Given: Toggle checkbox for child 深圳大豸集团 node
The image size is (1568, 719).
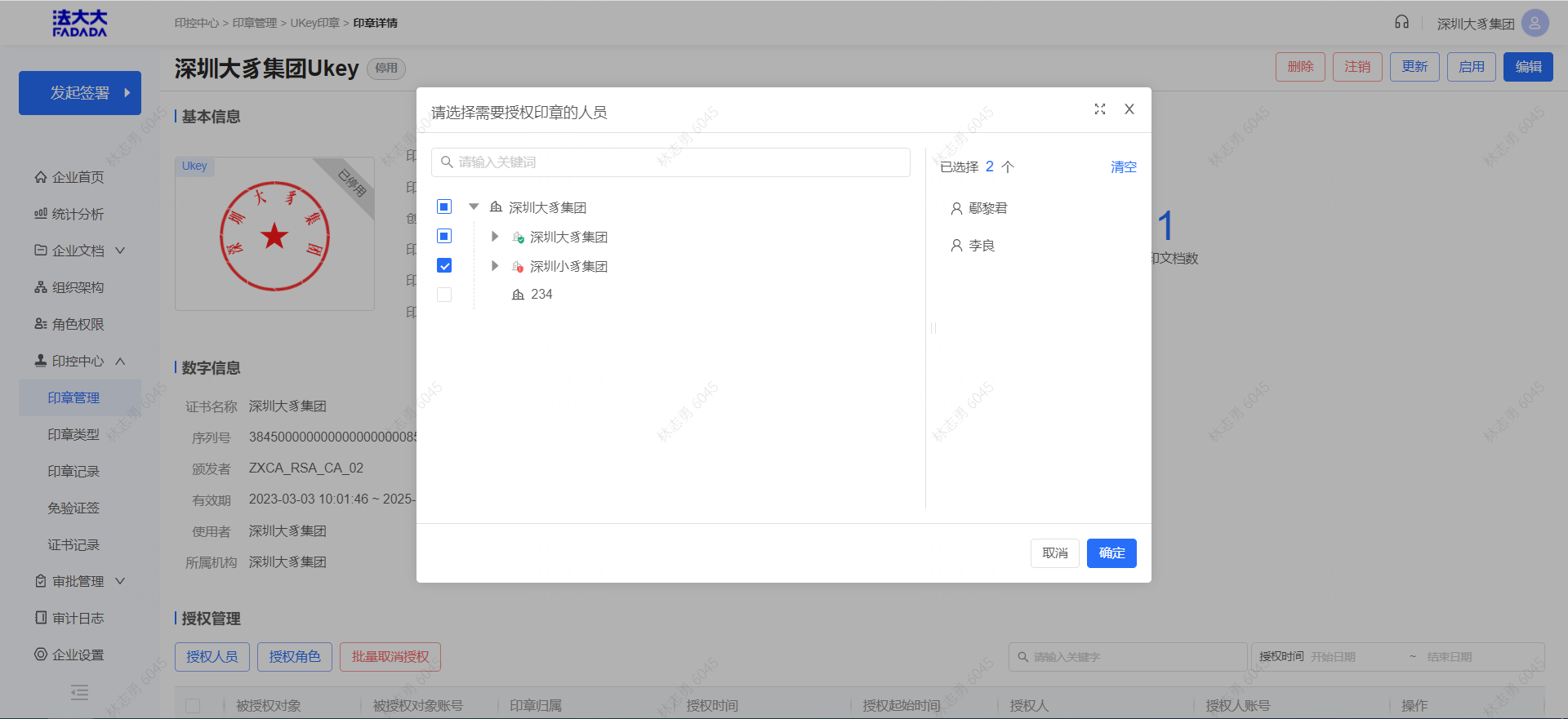Looking at the screenshot, I should pos(444,236).
